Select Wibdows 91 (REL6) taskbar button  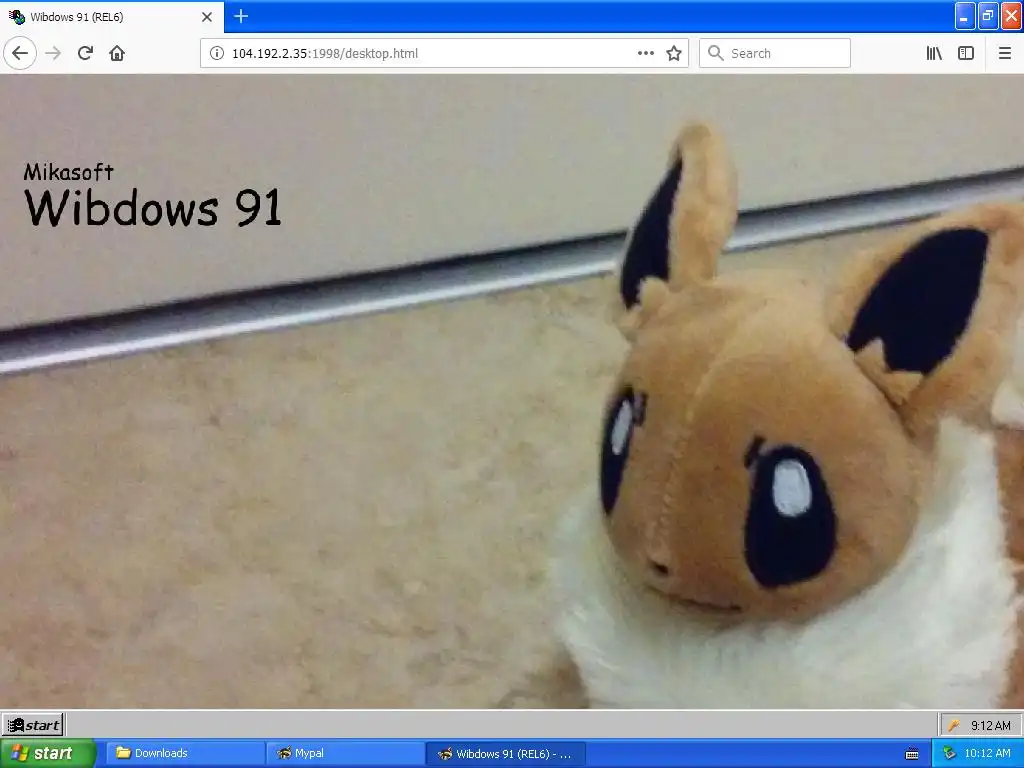pos(505,753)
